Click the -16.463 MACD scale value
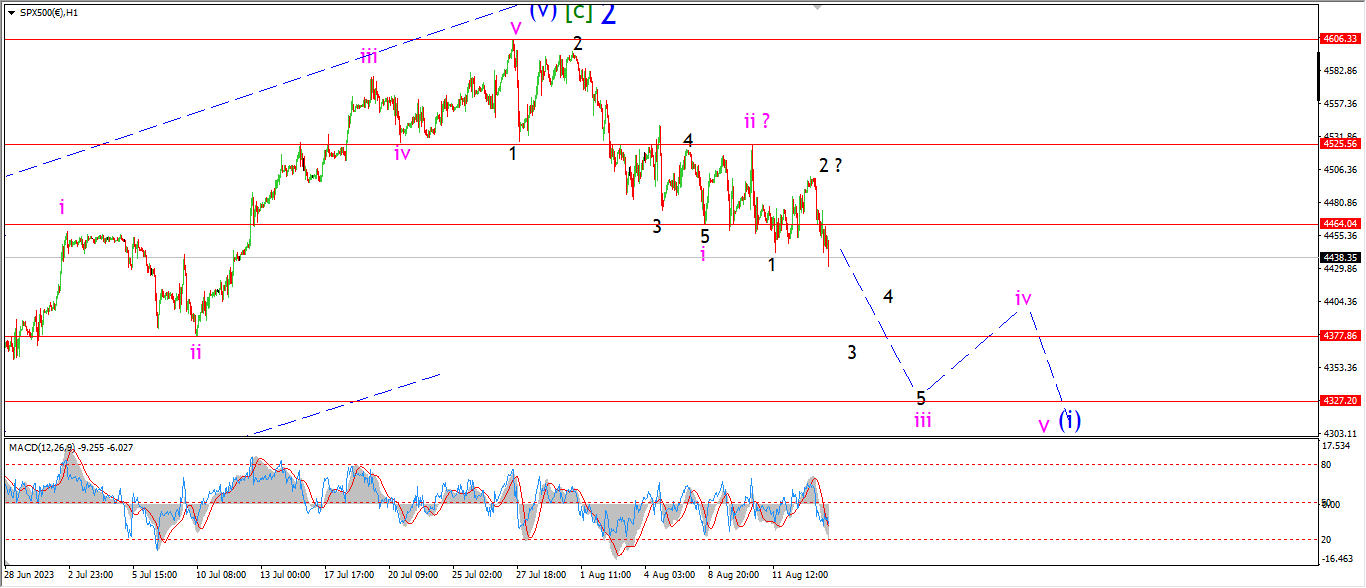Viewport: 1366px width, 588px height. 1337,559
